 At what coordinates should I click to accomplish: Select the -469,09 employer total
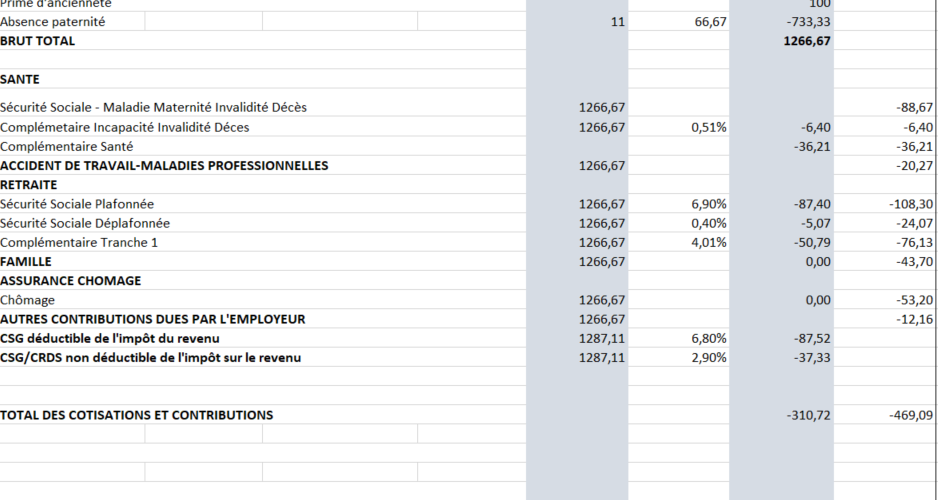click(911, 414)
